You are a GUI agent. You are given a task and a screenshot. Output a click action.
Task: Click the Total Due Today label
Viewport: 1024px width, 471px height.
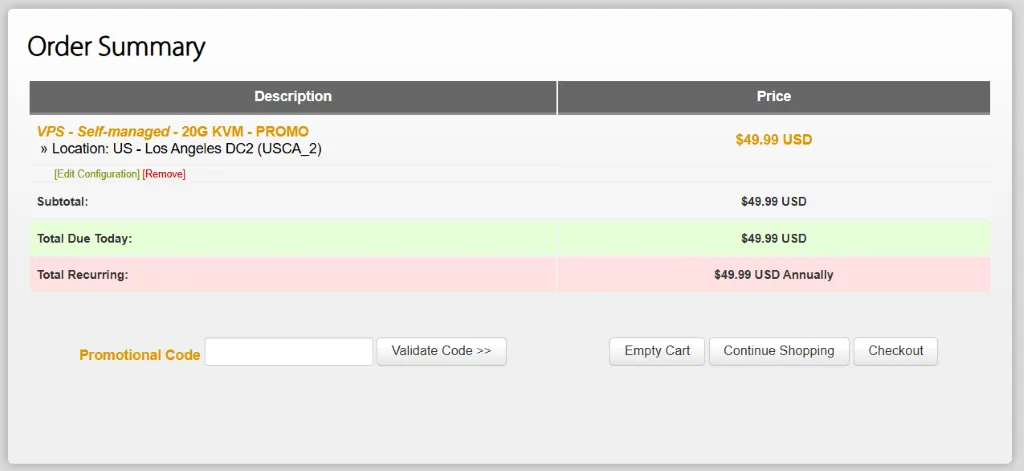[x=85, y=239]
